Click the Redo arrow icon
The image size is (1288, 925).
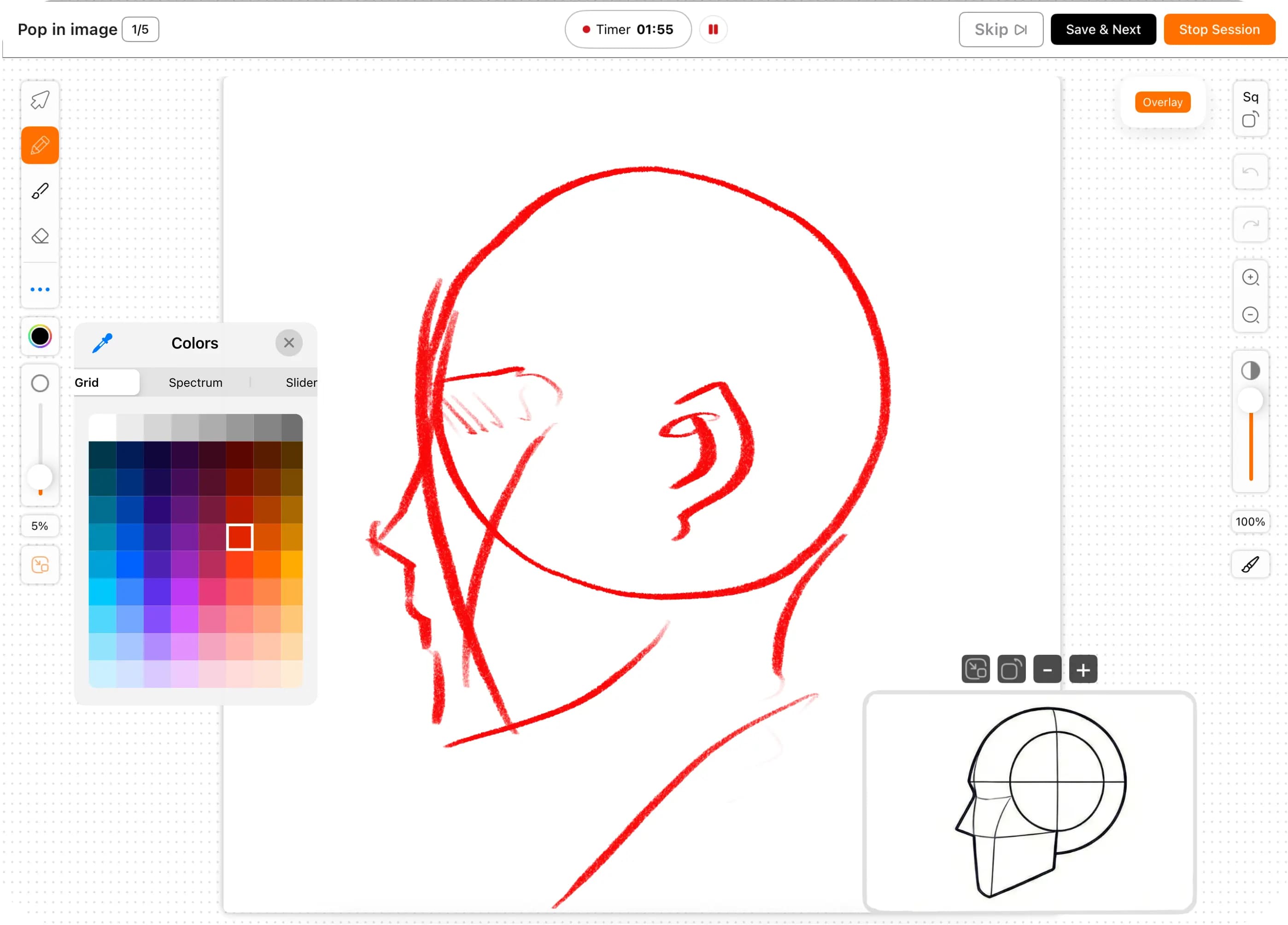tap(1251, 225)
